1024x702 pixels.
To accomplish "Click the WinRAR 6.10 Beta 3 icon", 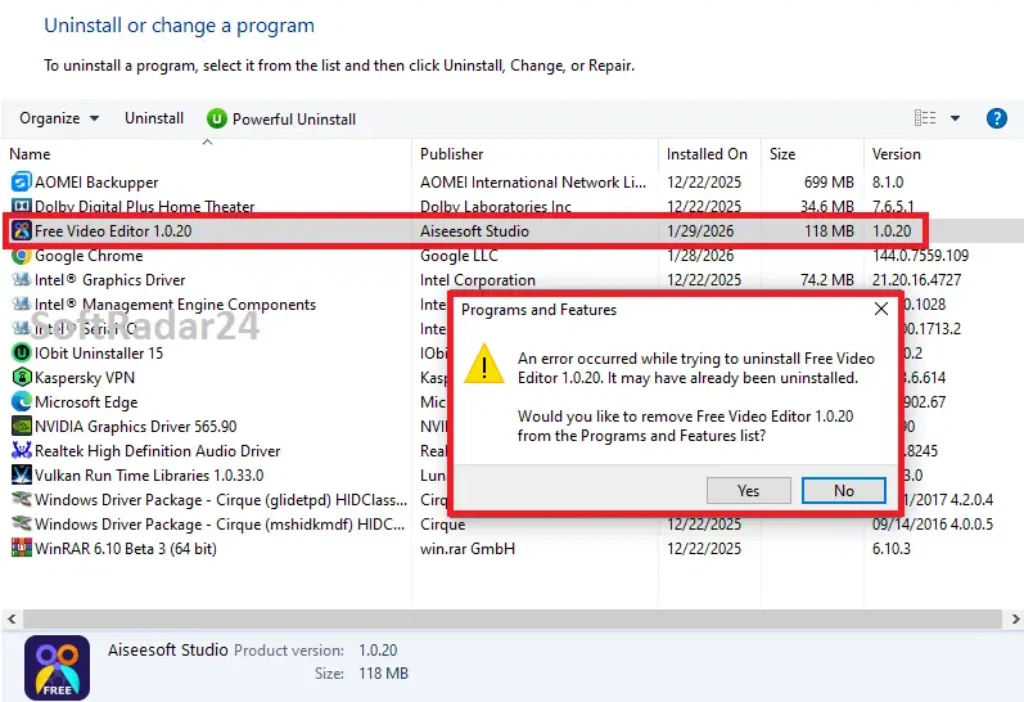I will point(22,548).
